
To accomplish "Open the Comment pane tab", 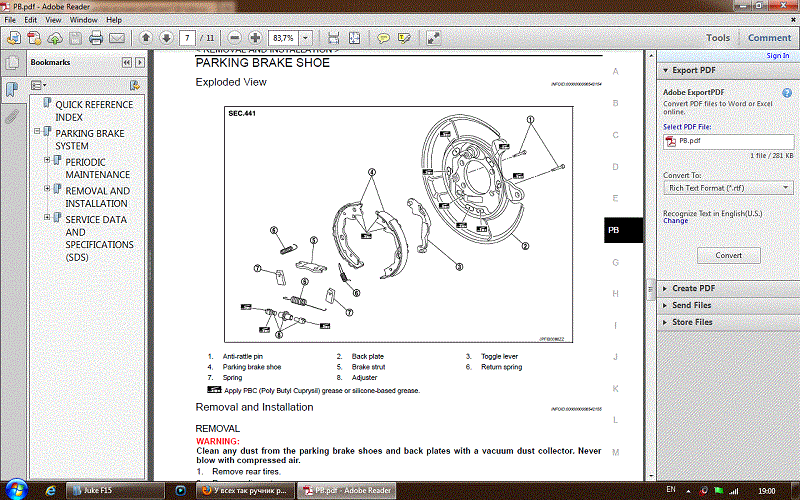I will [769, 38].
